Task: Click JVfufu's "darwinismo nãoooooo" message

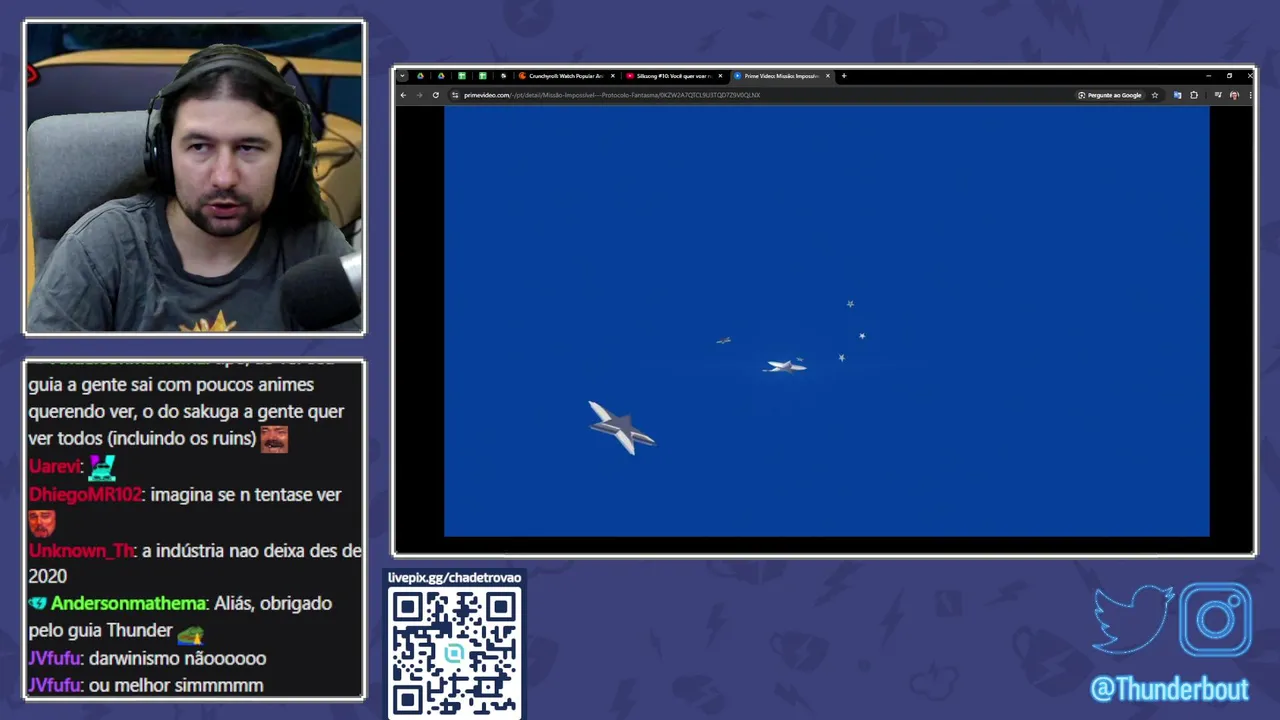Action: coord(177,659)
